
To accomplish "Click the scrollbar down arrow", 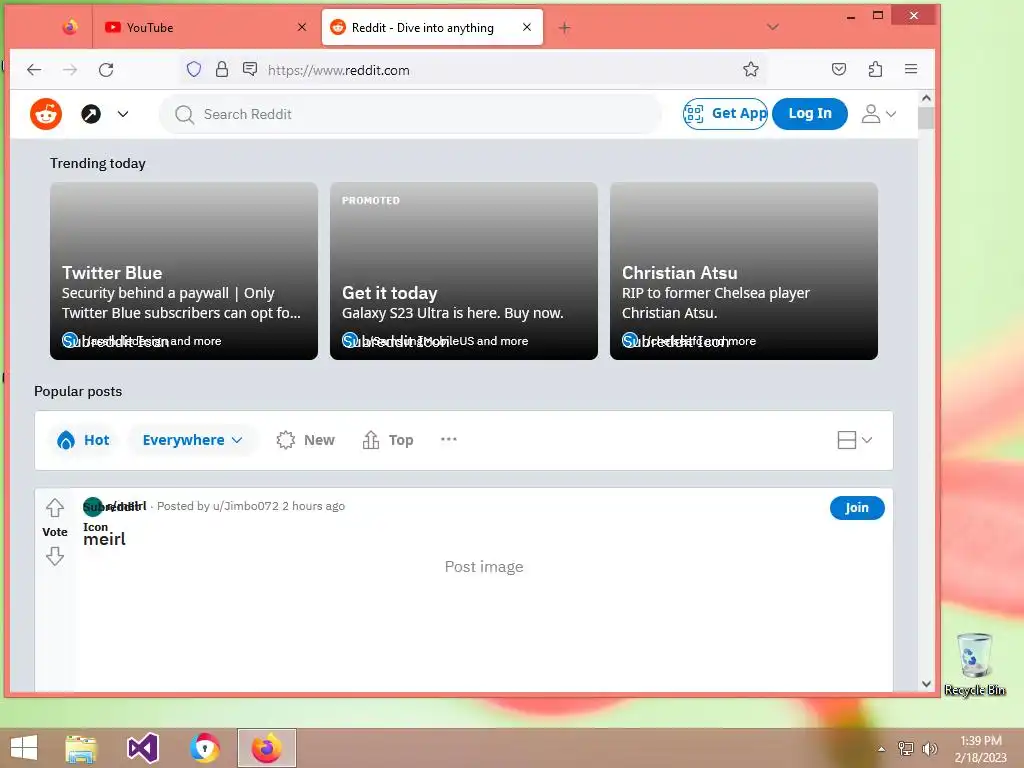I will pos(926,684).
